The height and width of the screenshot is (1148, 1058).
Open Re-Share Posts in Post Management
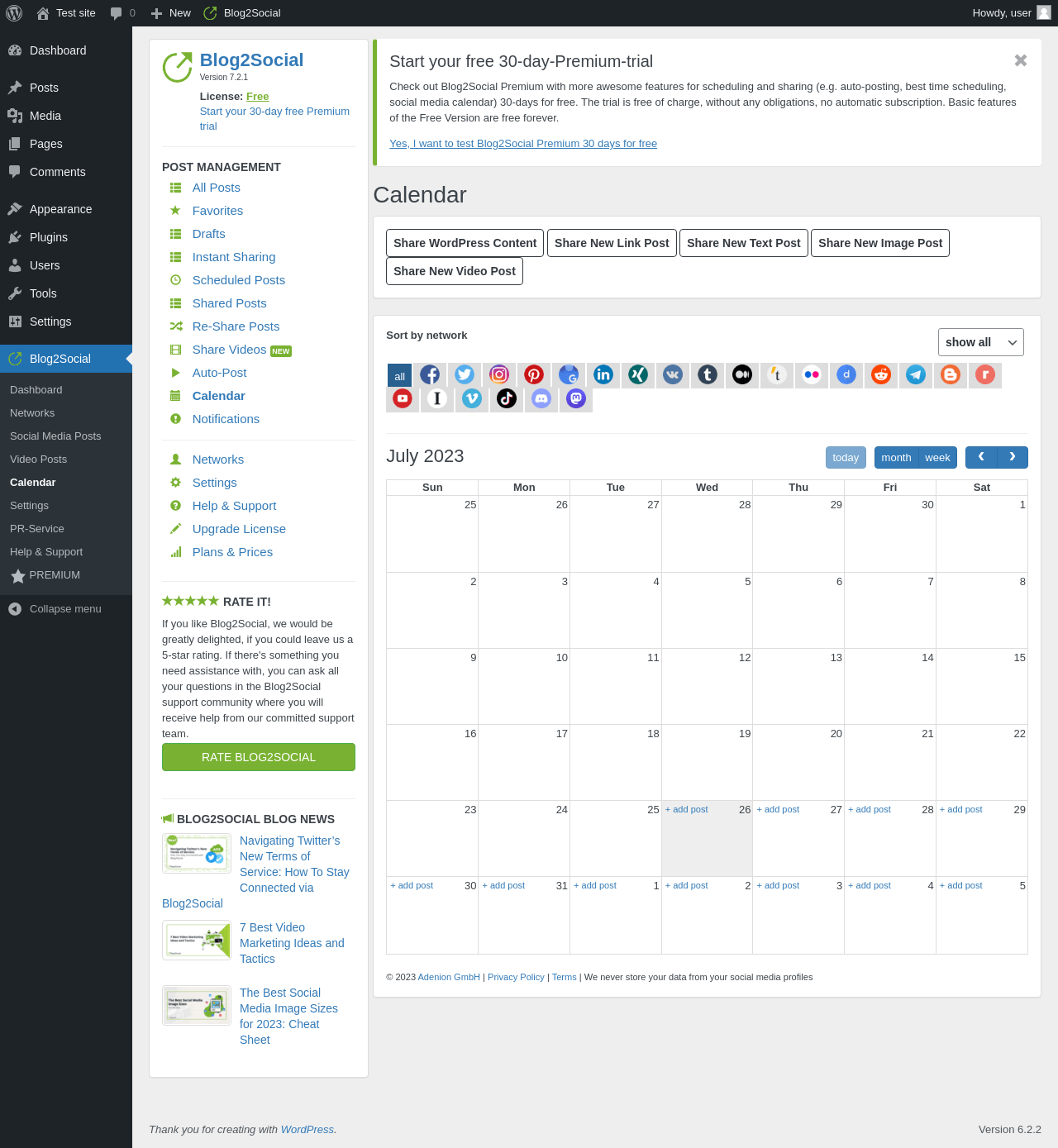pyautogui.click(x=236, y=326)
